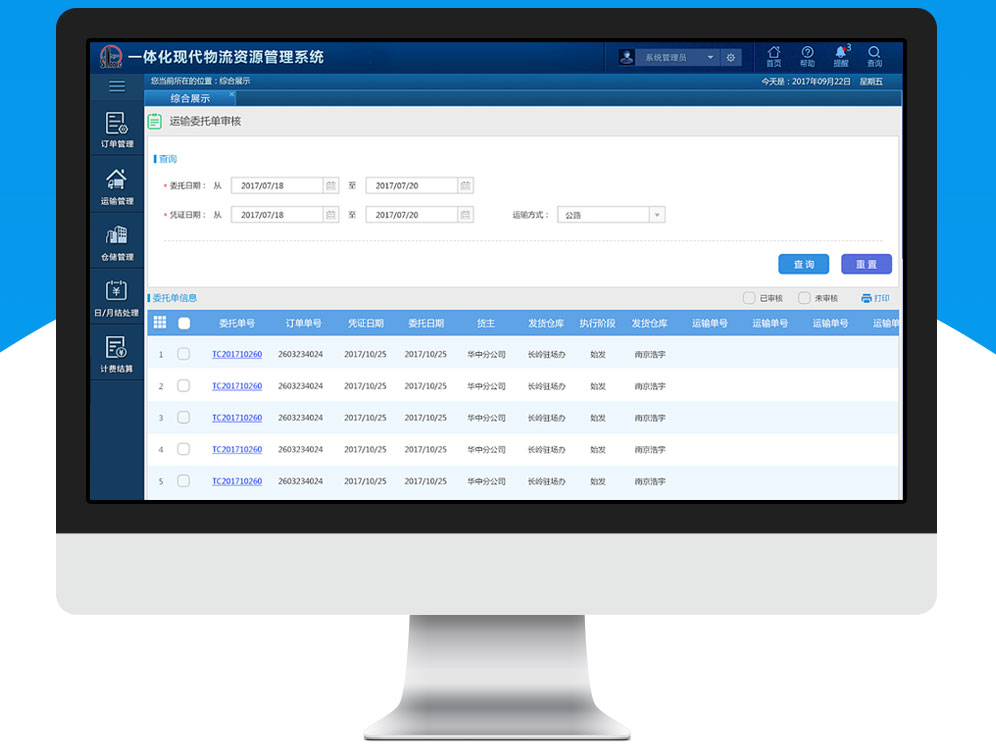The image size is (996, 750).
Task: Open 计费结算 in the sidebar
Action: pyautogui.click(x=117, y=354)
